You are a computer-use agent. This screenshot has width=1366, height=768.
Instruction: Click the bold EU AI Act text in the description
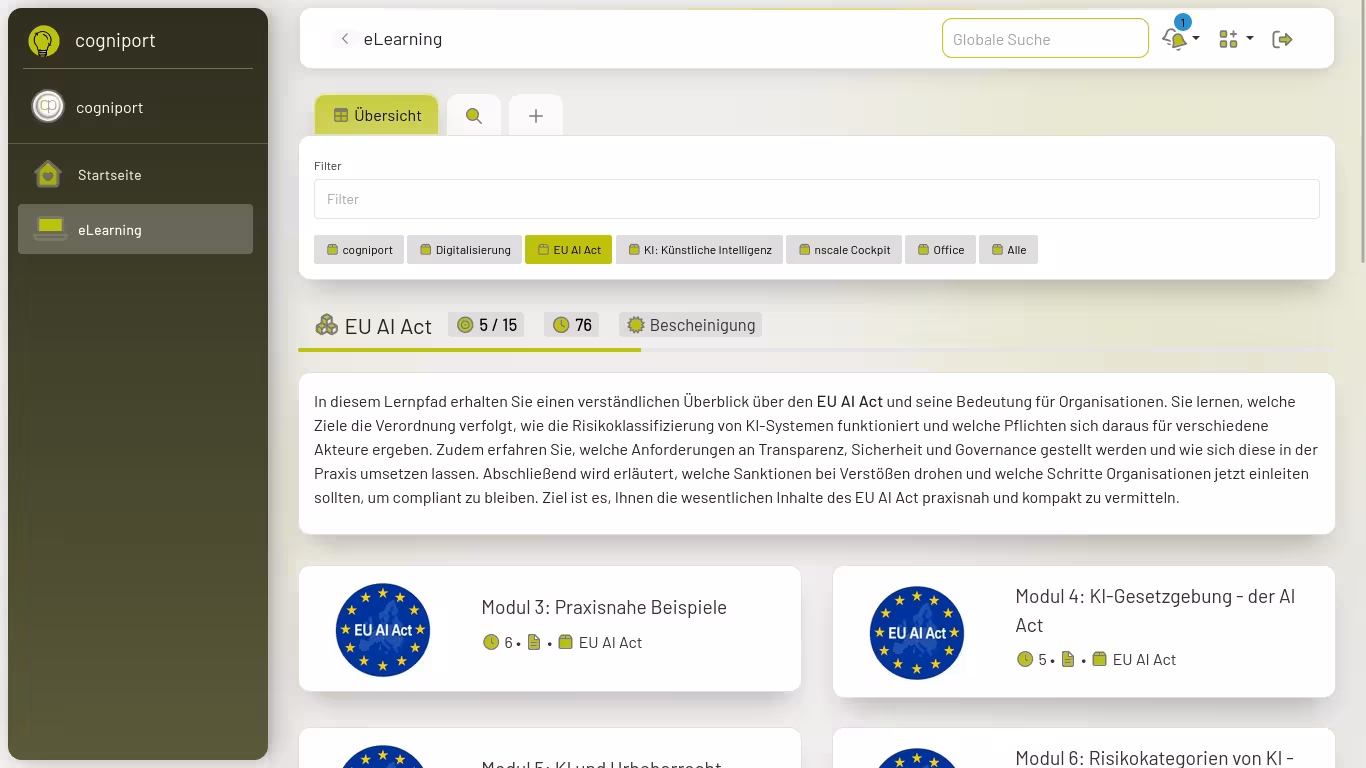point(850,401)
